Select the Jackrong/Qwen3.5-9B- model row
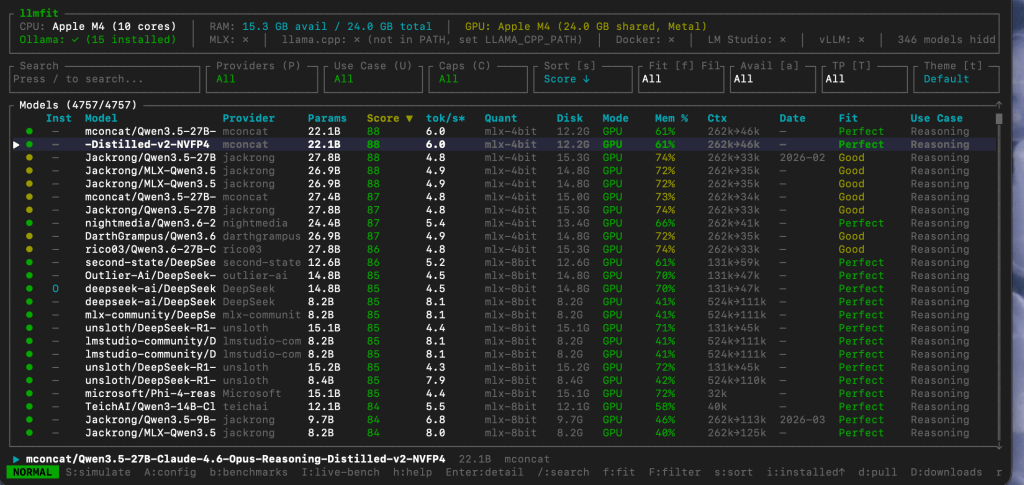 pyautogui.click(x=504, y=419)
